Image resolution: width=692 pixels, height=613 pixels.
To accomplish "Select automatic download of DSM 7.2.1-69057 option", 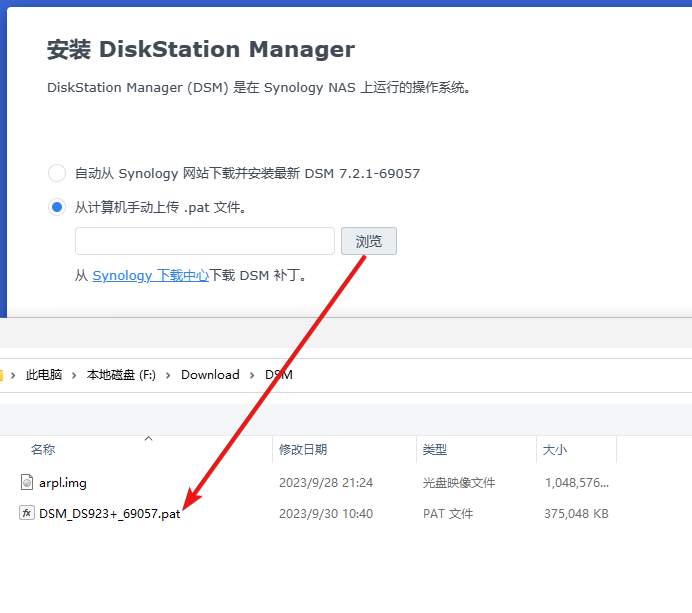I will [x=57, y=173].
